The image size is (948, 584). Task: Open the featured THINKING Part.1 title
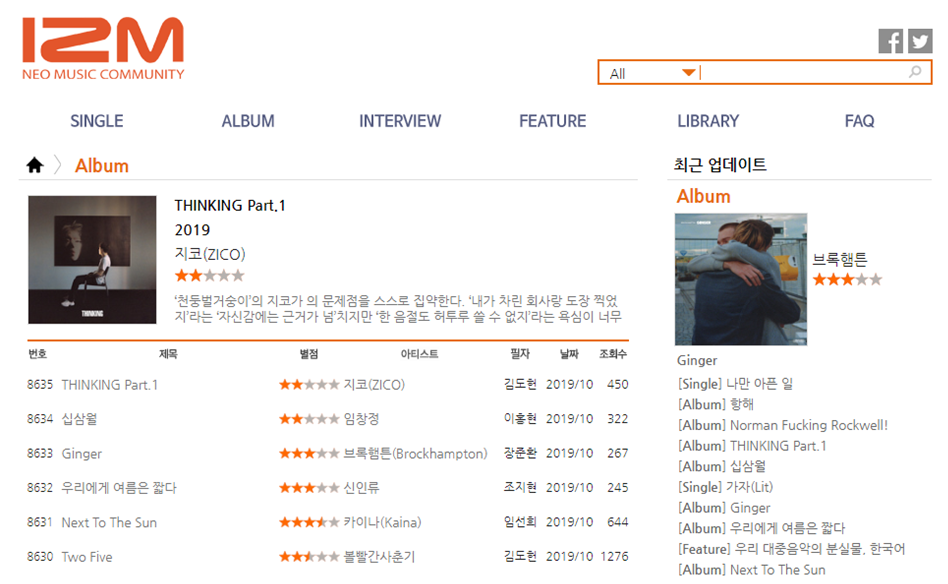(x=230, y=206)
